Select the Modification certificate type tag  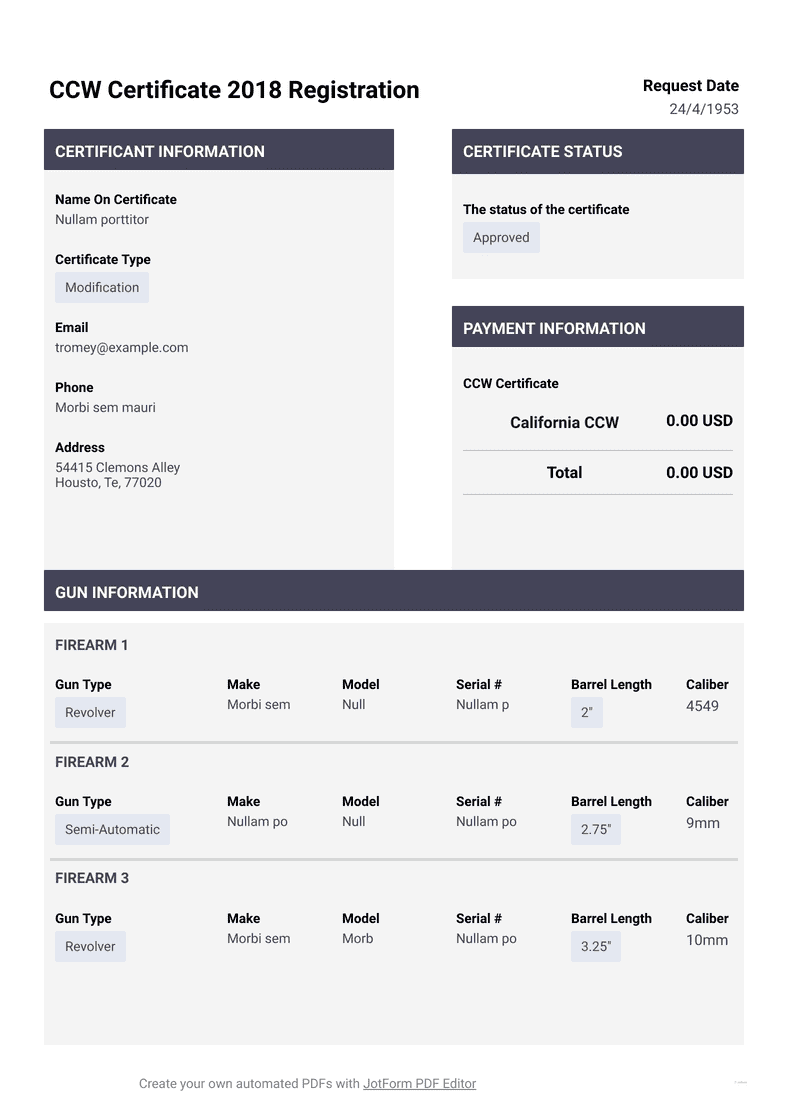102,288
